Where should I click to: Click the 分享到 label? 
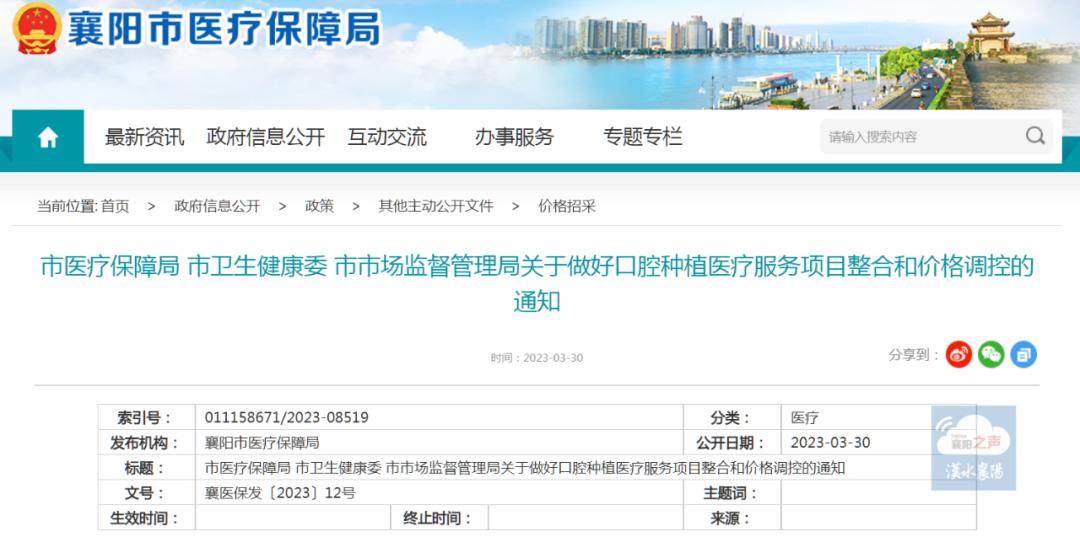click(913, 355)
